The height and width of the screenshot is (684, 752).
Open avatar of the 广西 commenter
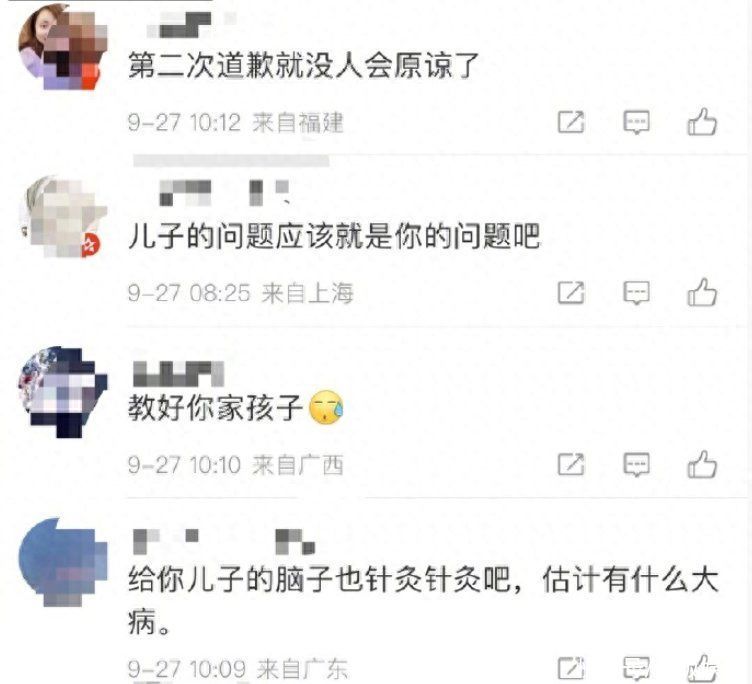click(62, 391)
